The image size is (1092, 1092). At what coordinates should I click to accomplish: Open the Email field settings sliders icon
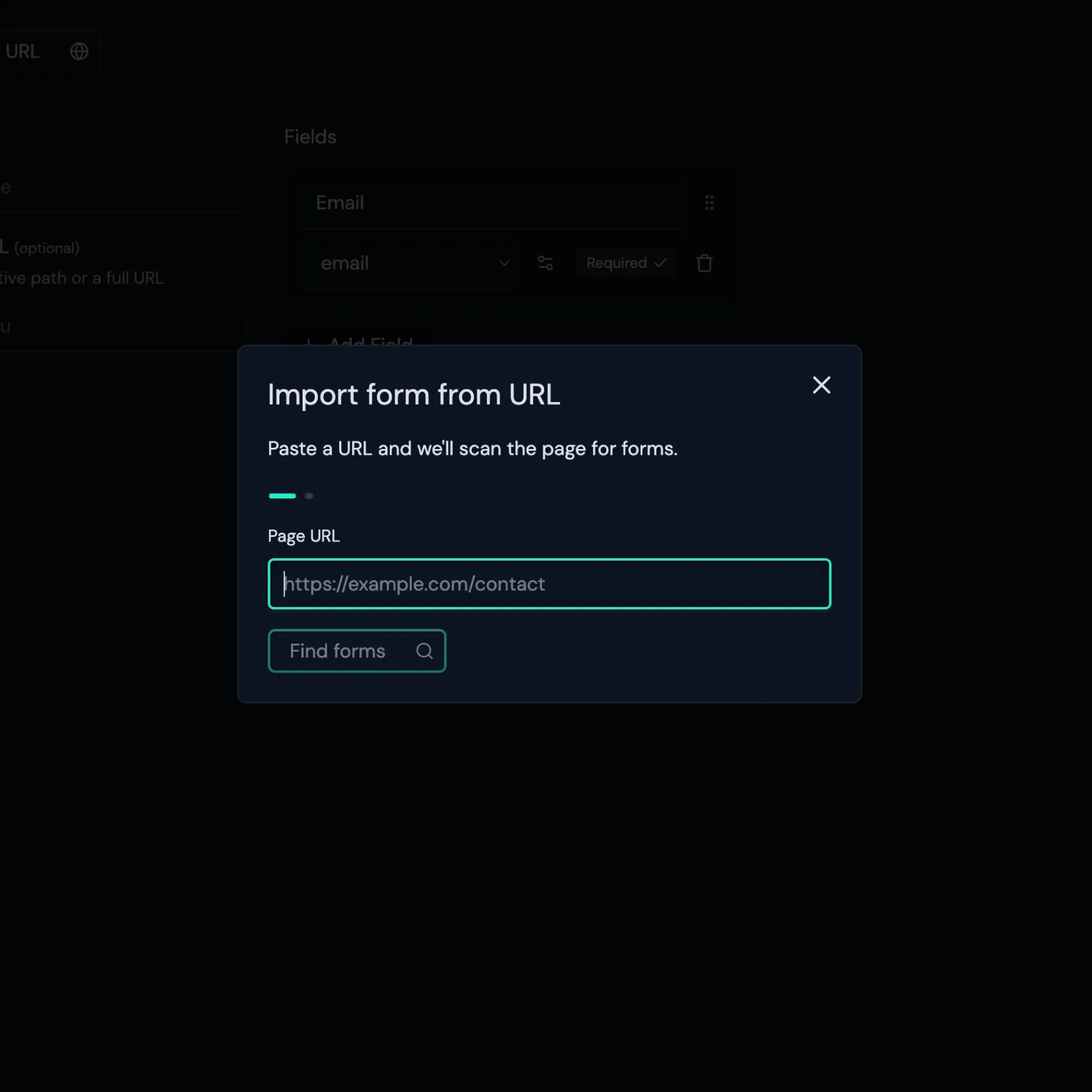545,263
